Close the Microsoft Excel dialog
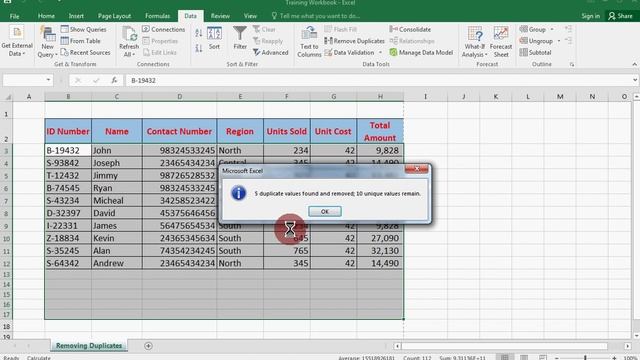 point(417,169)
